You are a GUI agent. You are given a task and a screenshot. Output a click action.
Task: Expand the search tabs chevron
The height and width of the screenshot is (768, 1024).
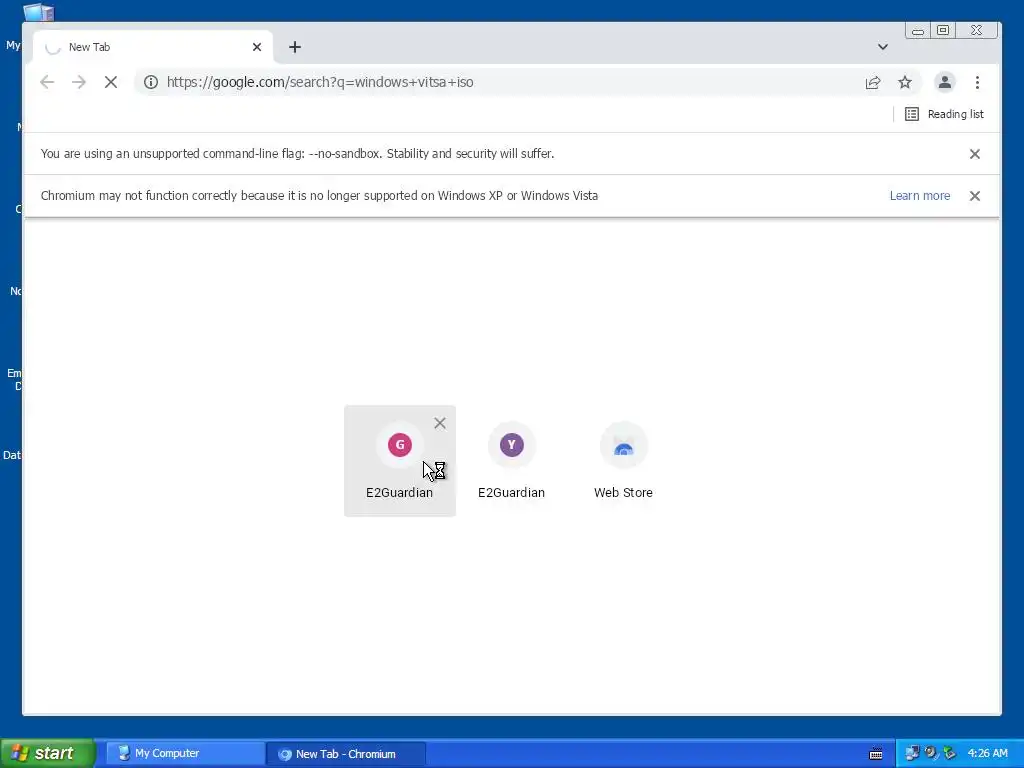(x=882, y=47)
